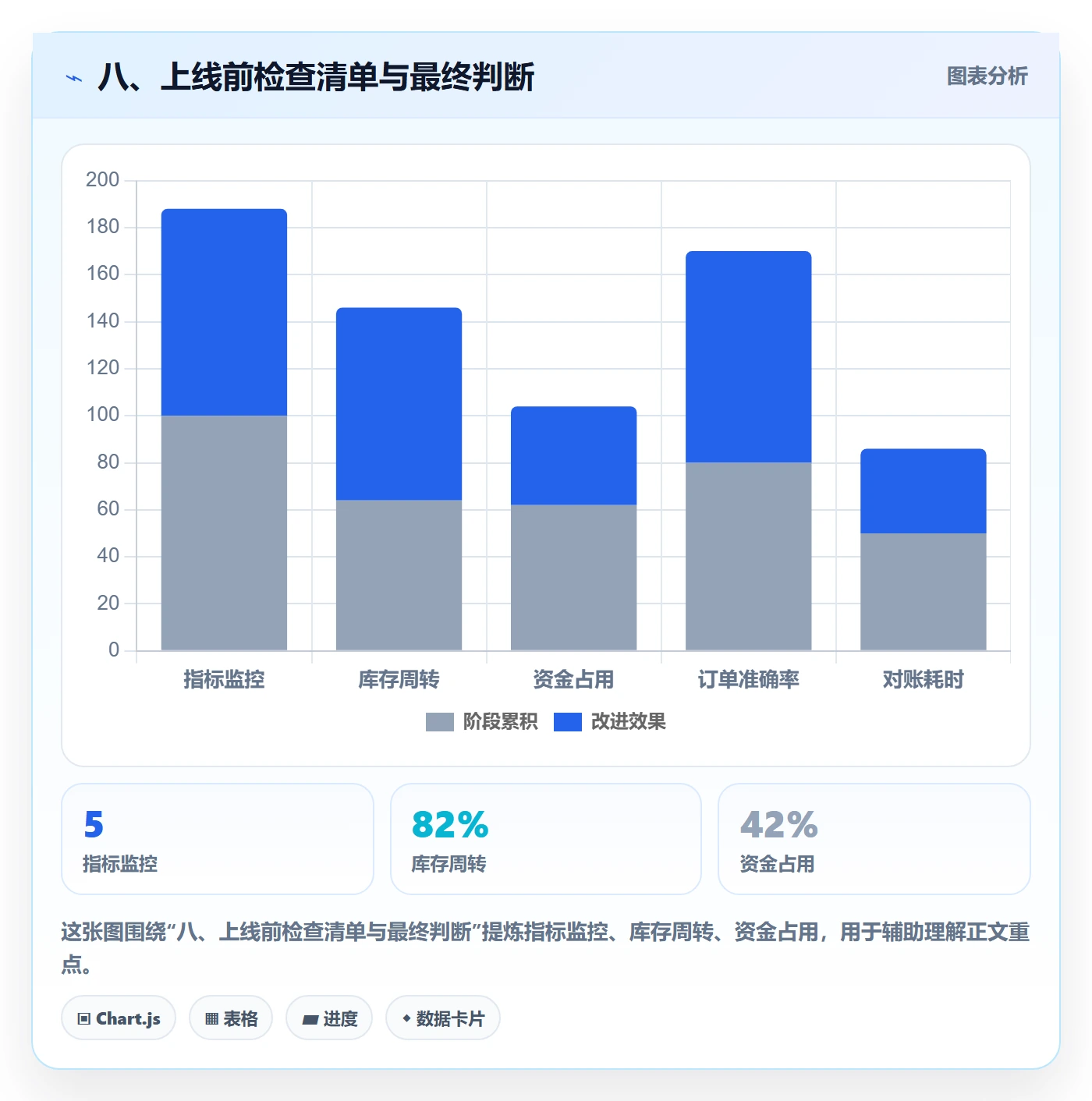Click the chart description paragraph below cards
Viewport: 1092px width, 1101px height.
[545, 947]
